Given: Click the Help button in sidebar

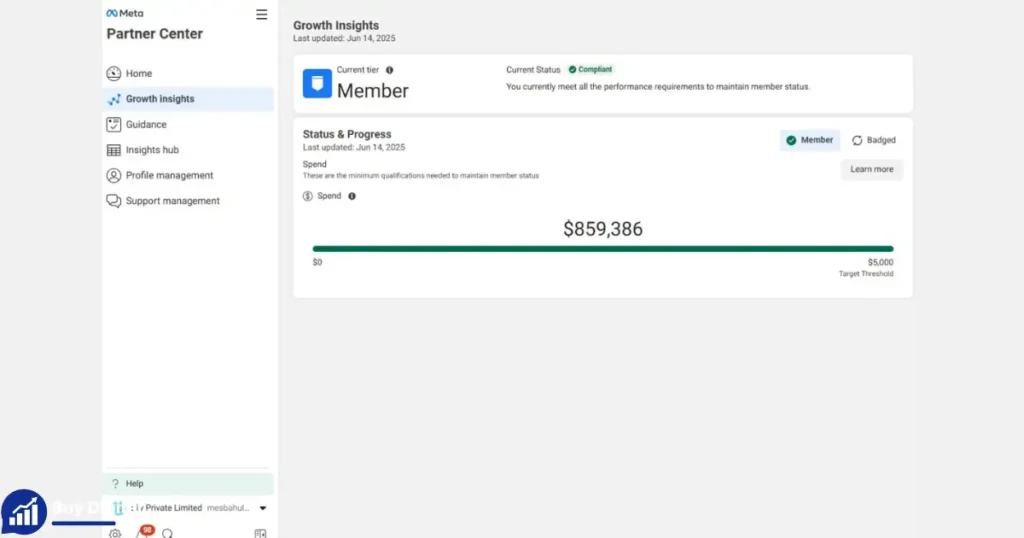Looking at the screenshot, I should [188, 484].
